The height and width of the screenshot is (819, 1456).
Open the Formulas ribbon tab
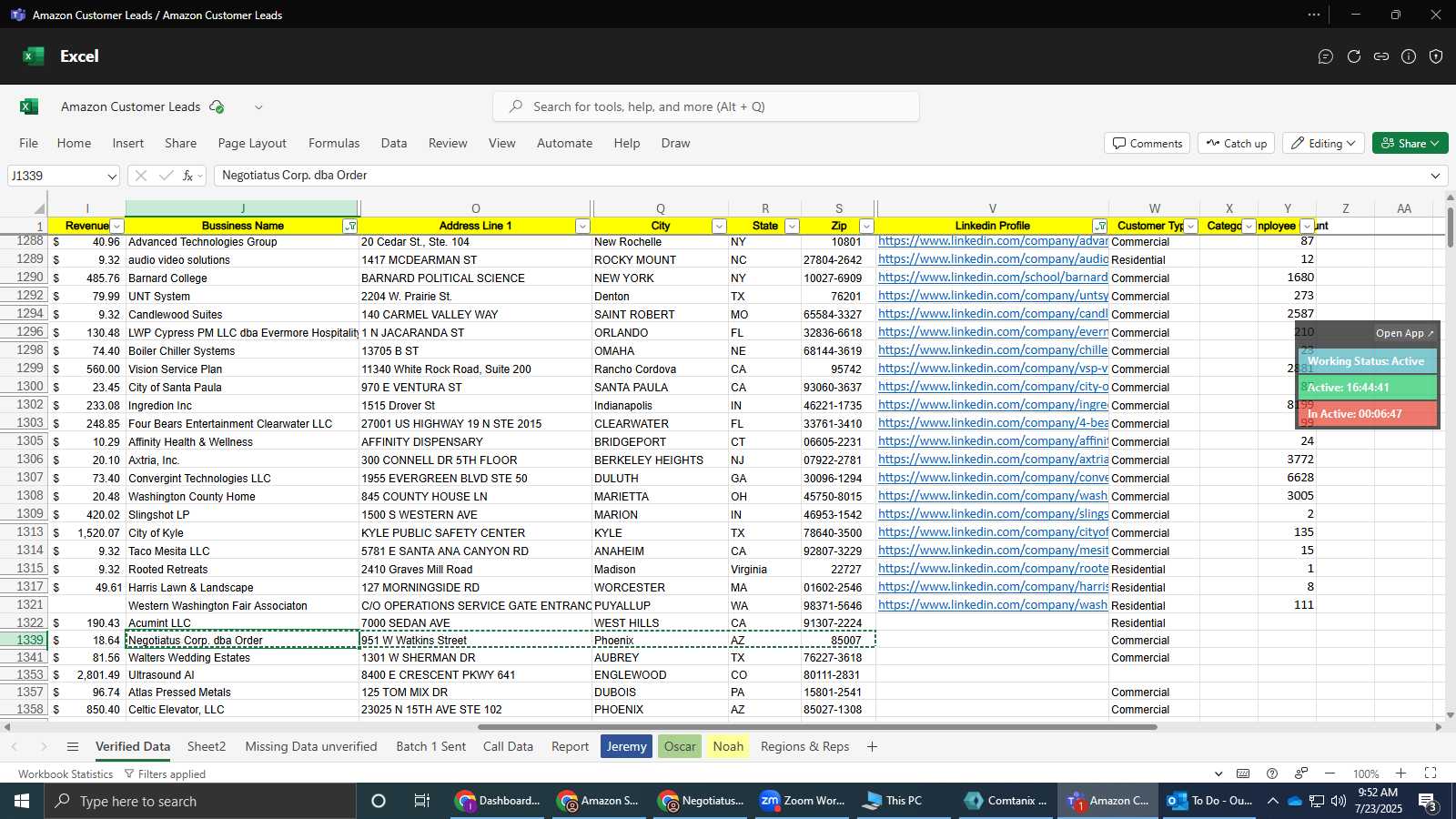(x=334, y=143)
